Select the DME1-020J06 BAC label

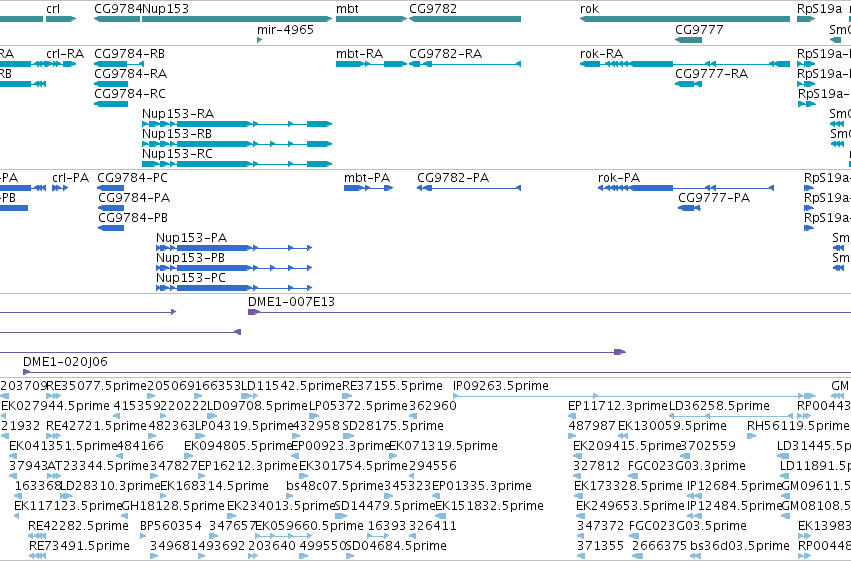(x=65, y=361)
